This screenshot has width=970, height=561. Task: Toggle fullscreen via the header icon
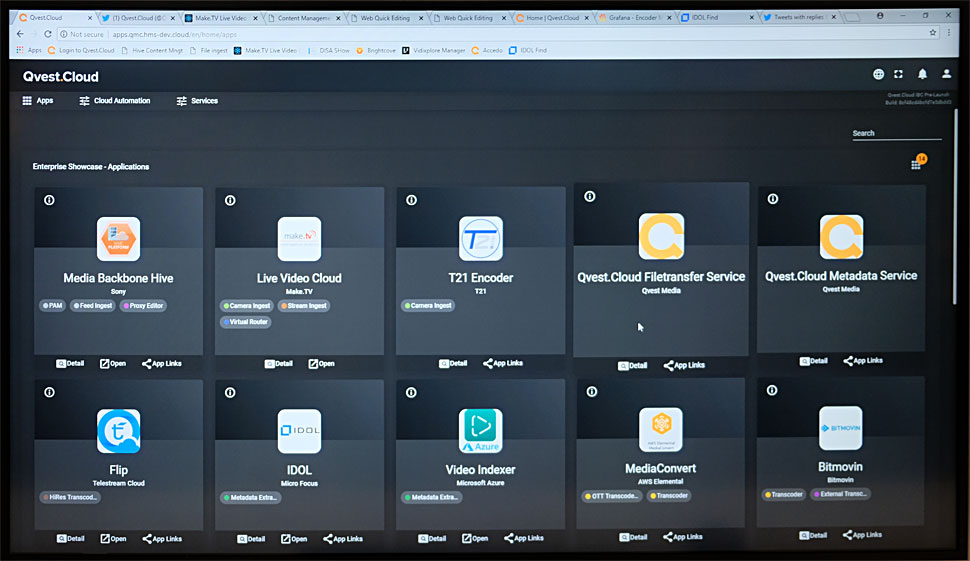(x=898, y=74)
